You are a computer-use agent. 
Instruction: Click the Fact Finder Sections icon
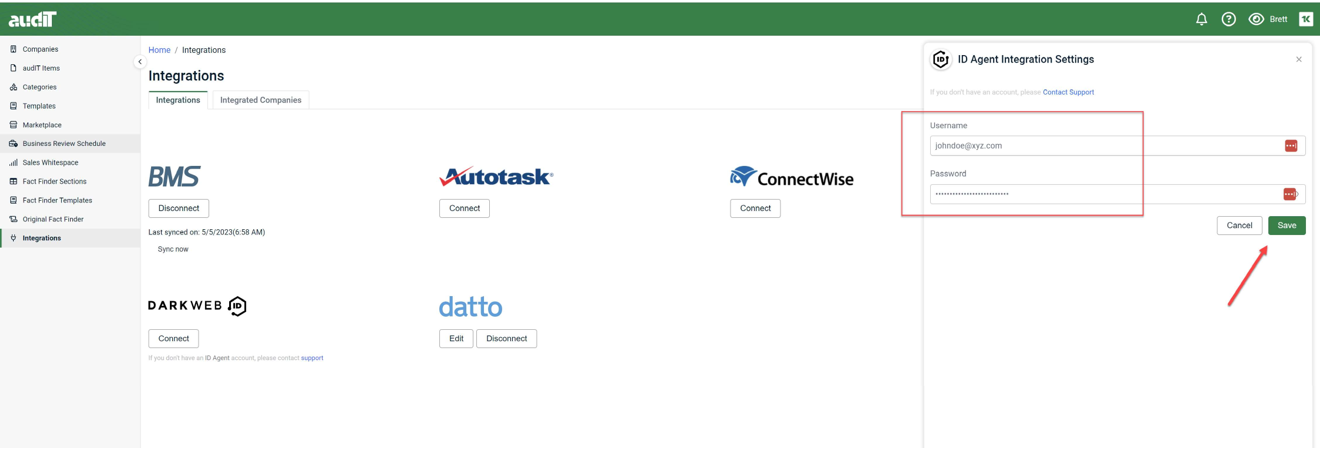pyautogui.click(x=13, y=182)
